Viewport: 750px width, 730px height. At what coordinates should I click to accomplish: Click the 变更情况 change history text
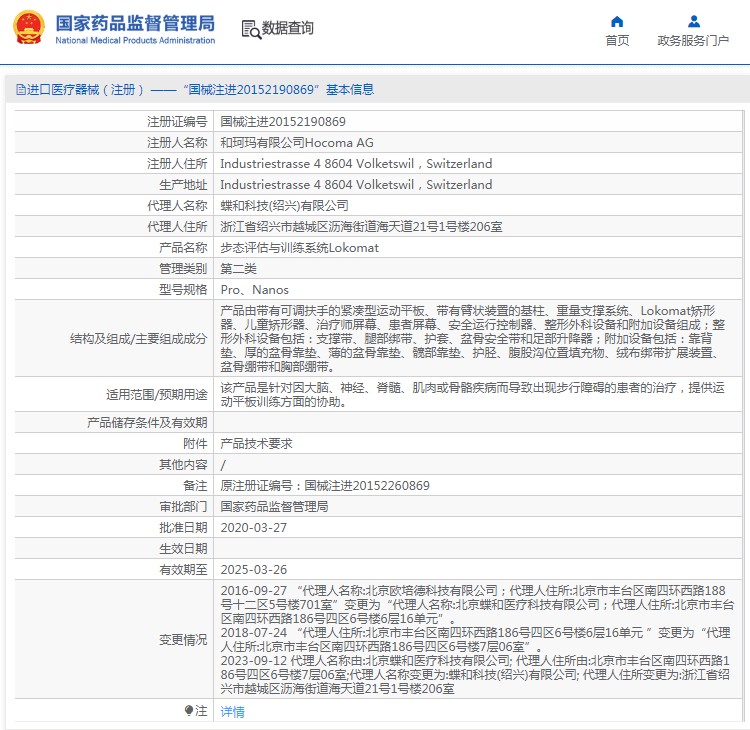point(477,640)
